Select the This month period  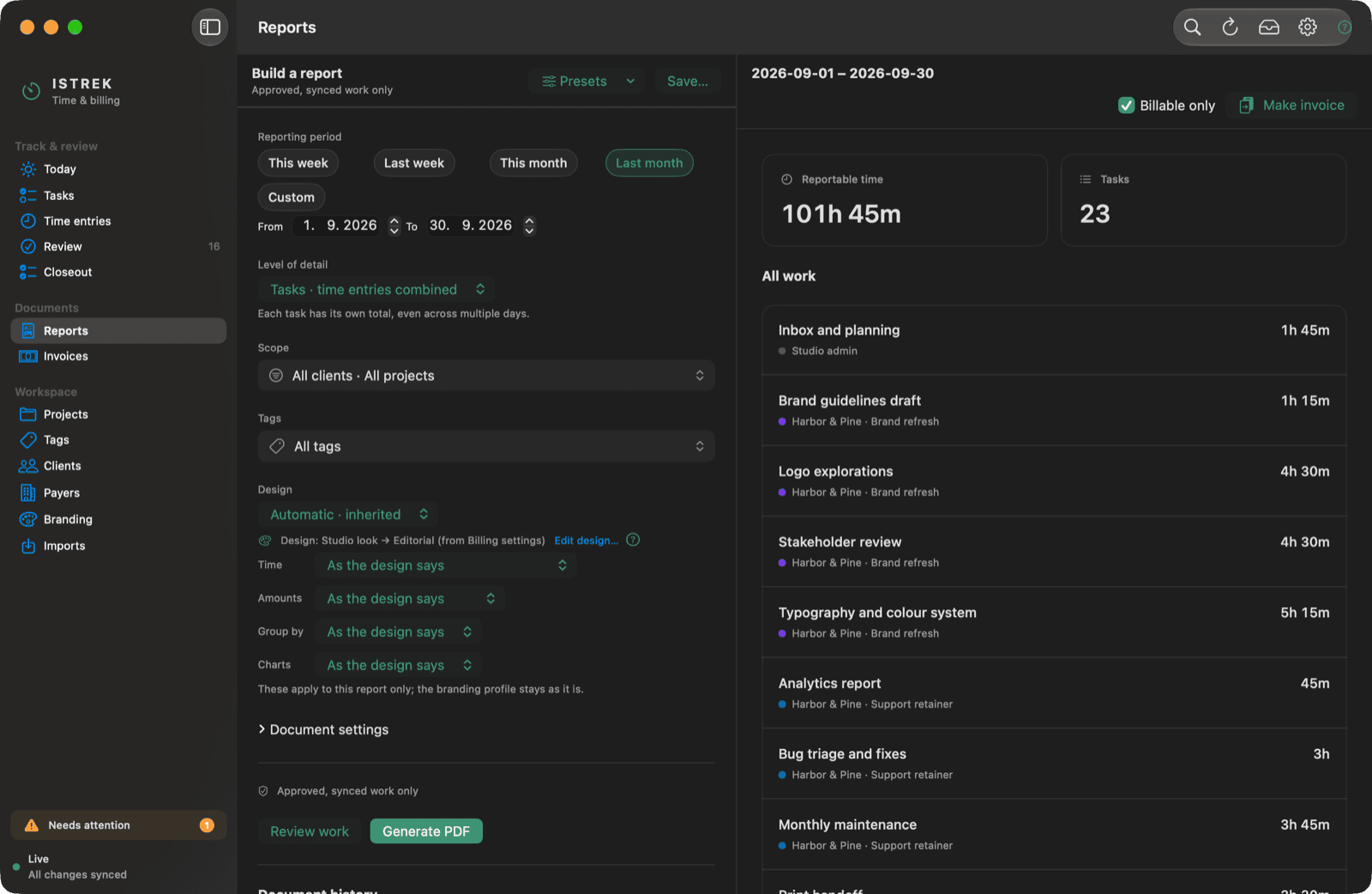coord(533,163)
